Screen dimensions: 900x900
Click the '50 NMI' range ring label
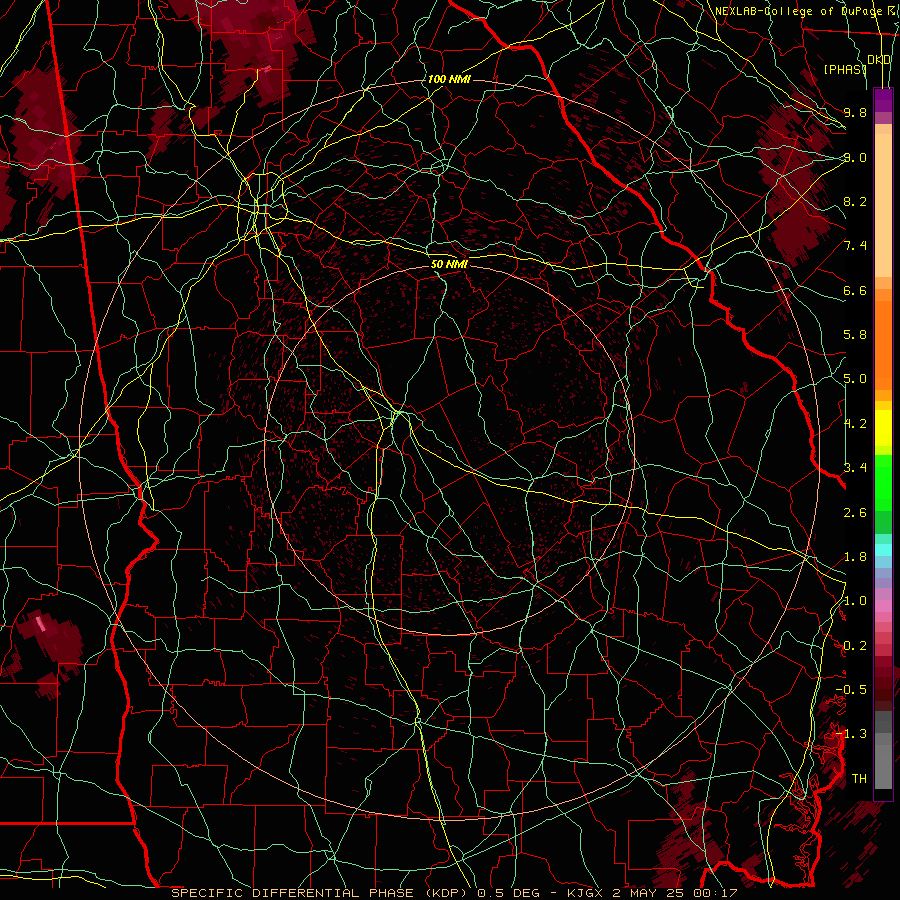coord(449,265)
